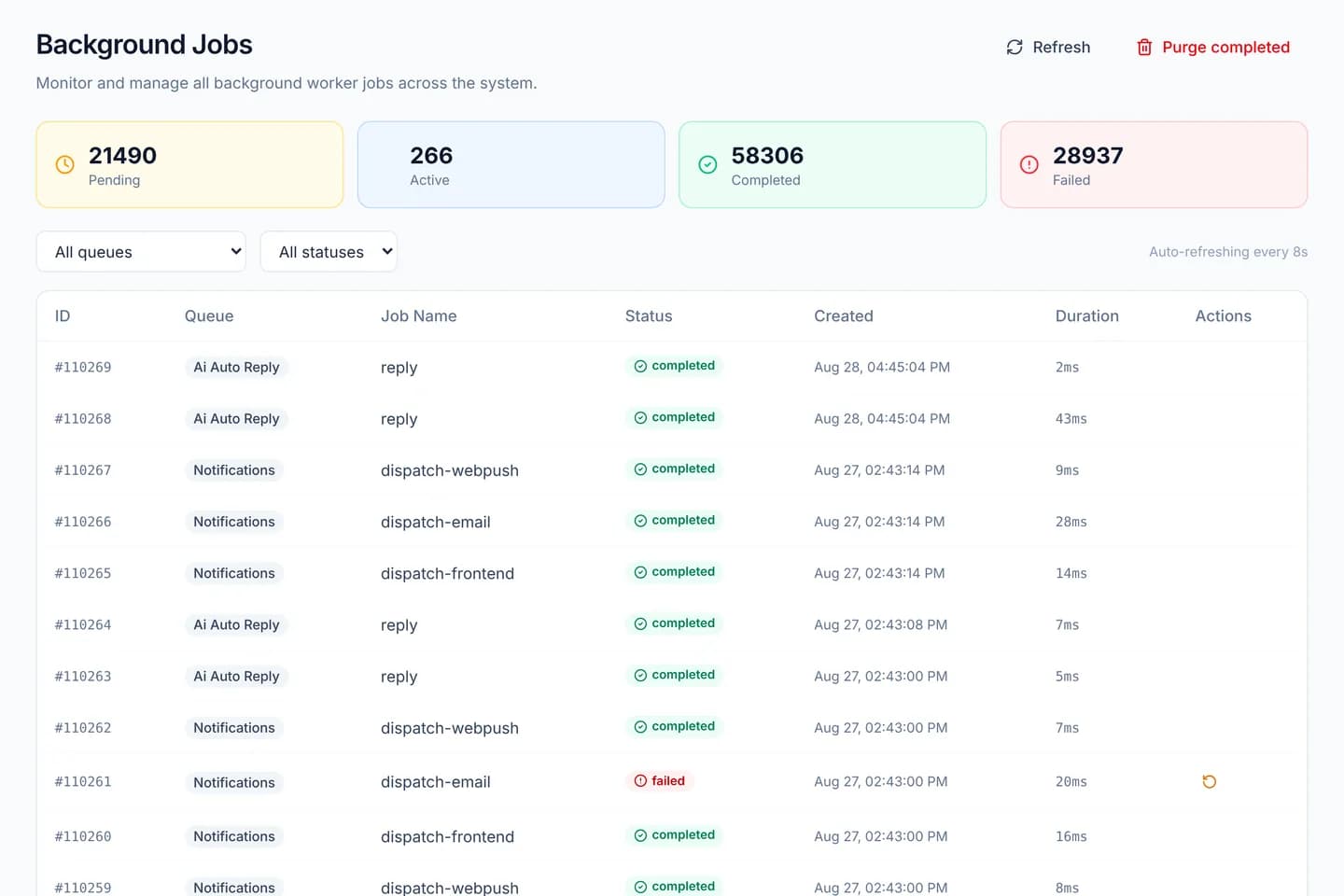Click the 28937 Failed stat card

click(x=1154, y=164)
